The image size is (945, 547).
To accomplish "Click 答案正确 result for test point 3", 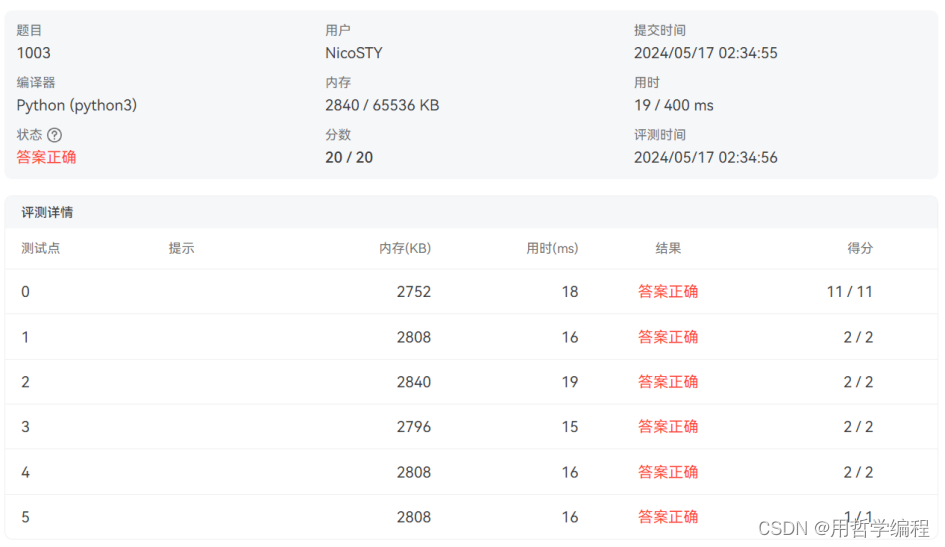I will pos(668,427).
